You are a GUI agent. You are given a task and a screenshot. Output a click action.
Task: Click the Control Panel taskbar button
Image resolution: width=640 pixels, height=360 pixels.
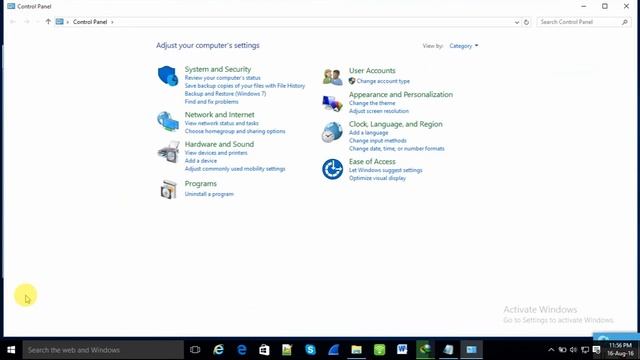click(x=471, y=349)
